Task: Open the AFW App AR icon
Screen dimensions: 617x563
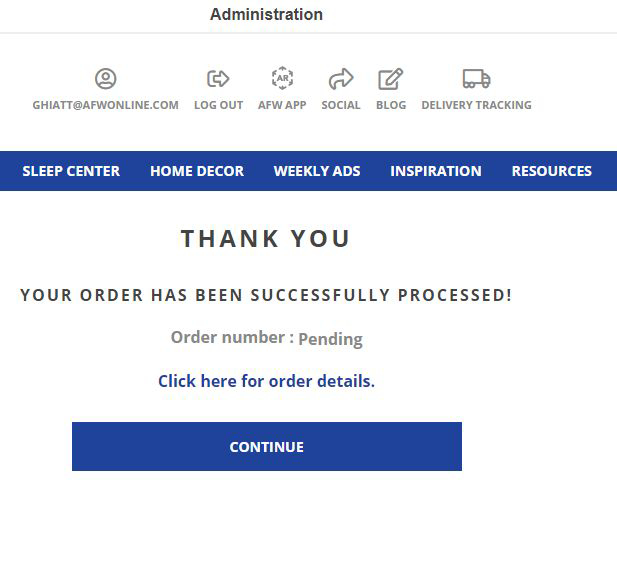Action: click(282, 79)
